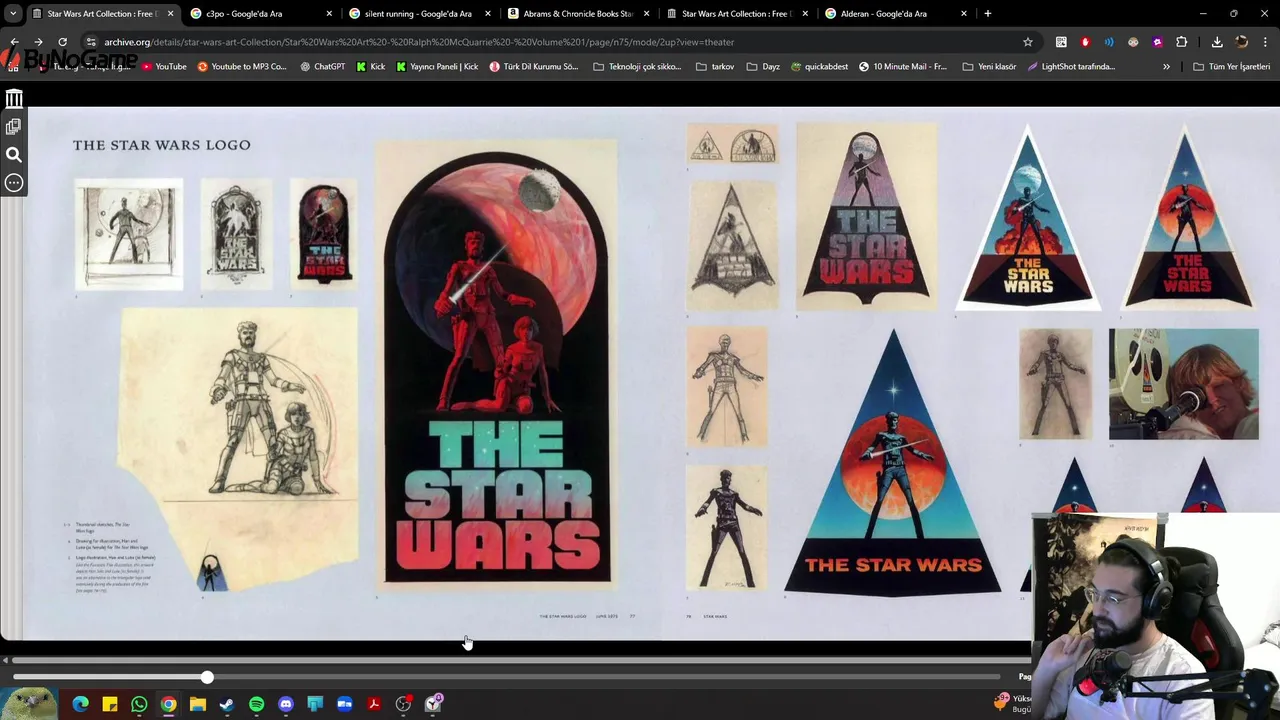Image resolution: width=1280 pixels, height=720 pixels.
Task: View site information icon in address bar
Action: [x=90, y=42]
